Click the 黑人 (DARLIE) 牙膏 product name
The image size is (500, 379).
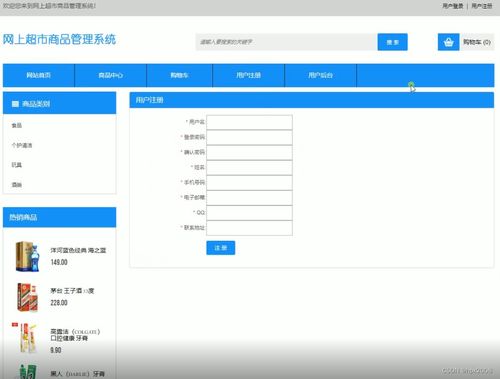pyautogui.click(x=78, y=374)
